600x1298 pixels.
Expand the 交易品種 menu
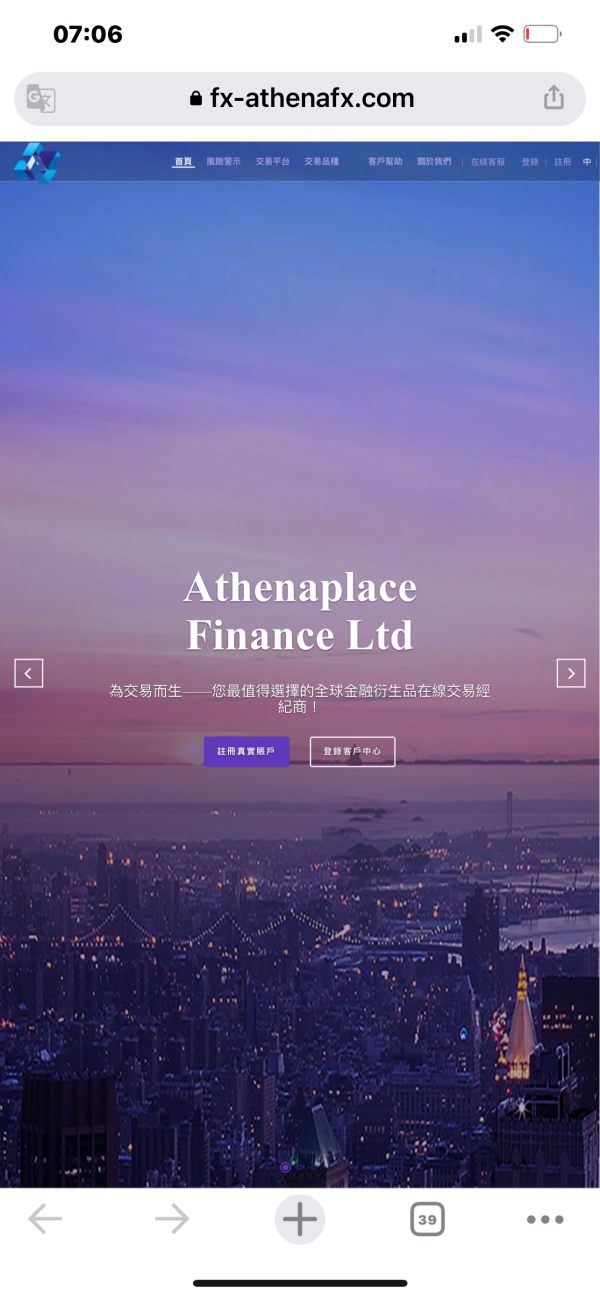click(x=322, y=161)
